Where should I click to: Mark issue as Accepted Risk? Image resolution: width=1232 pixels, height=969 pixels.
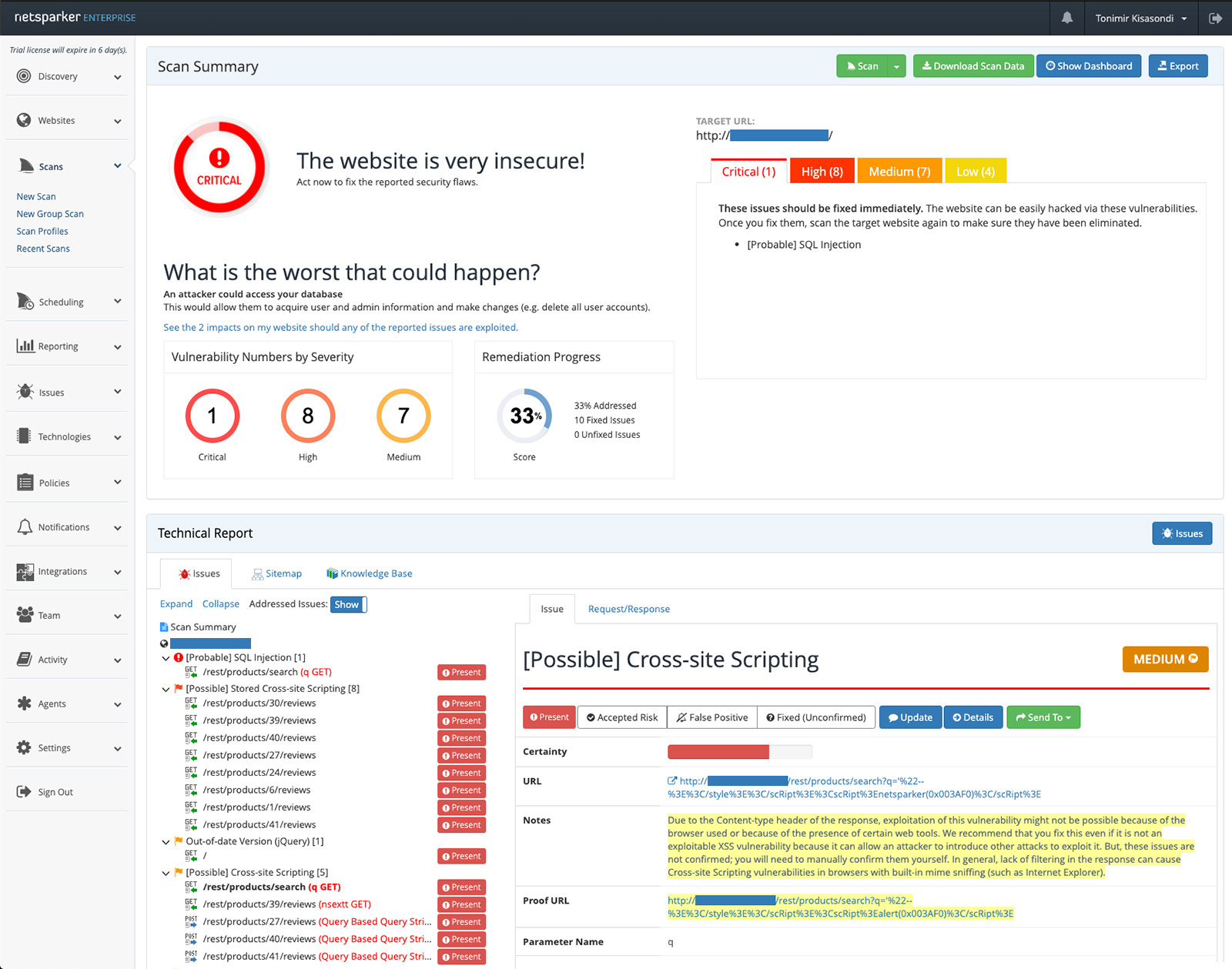(x=622, y=717)
